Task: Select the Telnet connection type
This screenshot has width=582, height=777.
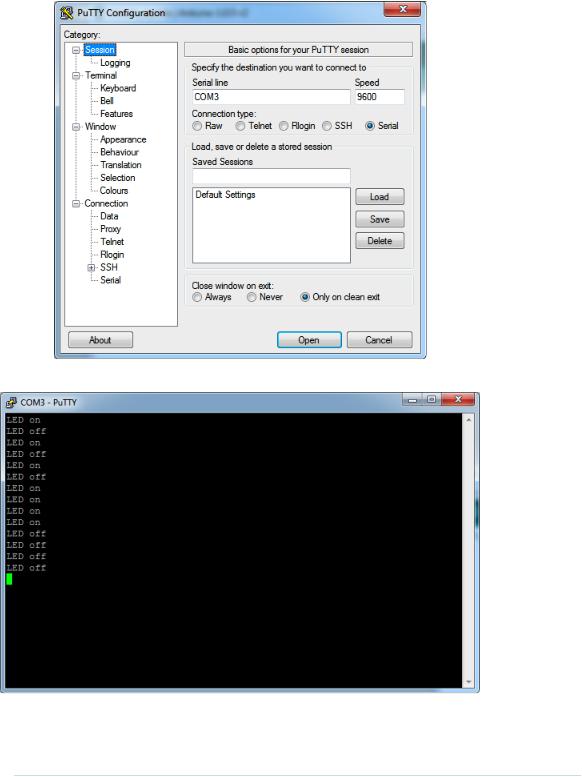Action: coord(240,126)
